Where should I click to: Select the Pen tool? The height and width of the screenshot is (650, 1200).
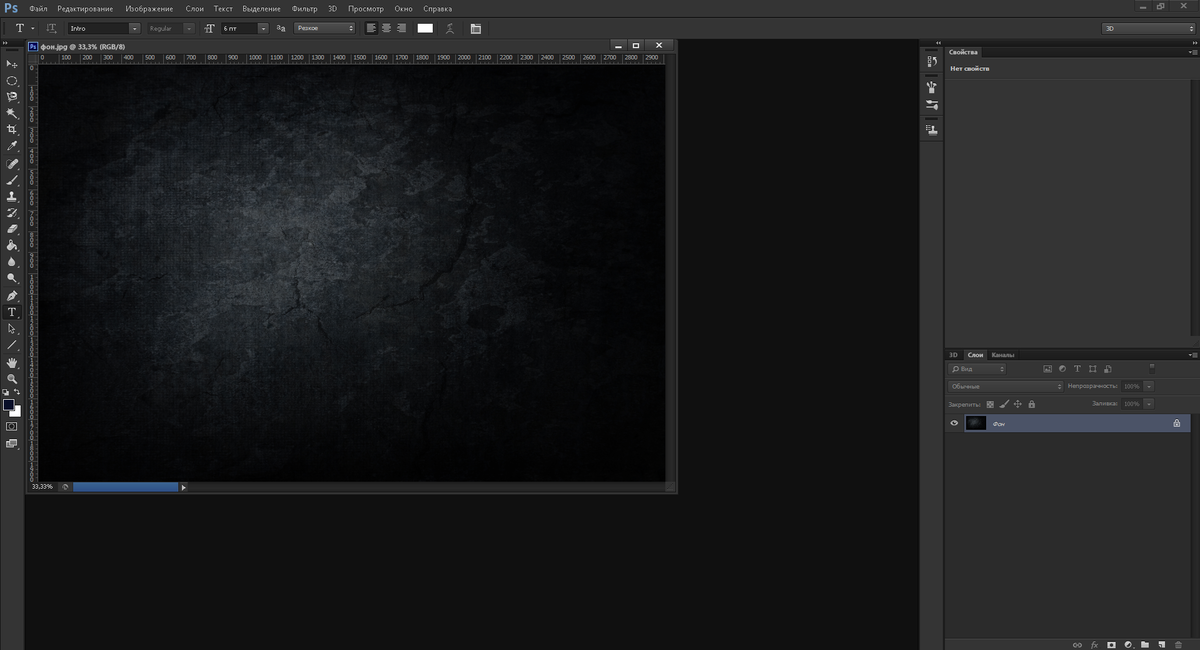pyautogui.click(x=12, y=296)
